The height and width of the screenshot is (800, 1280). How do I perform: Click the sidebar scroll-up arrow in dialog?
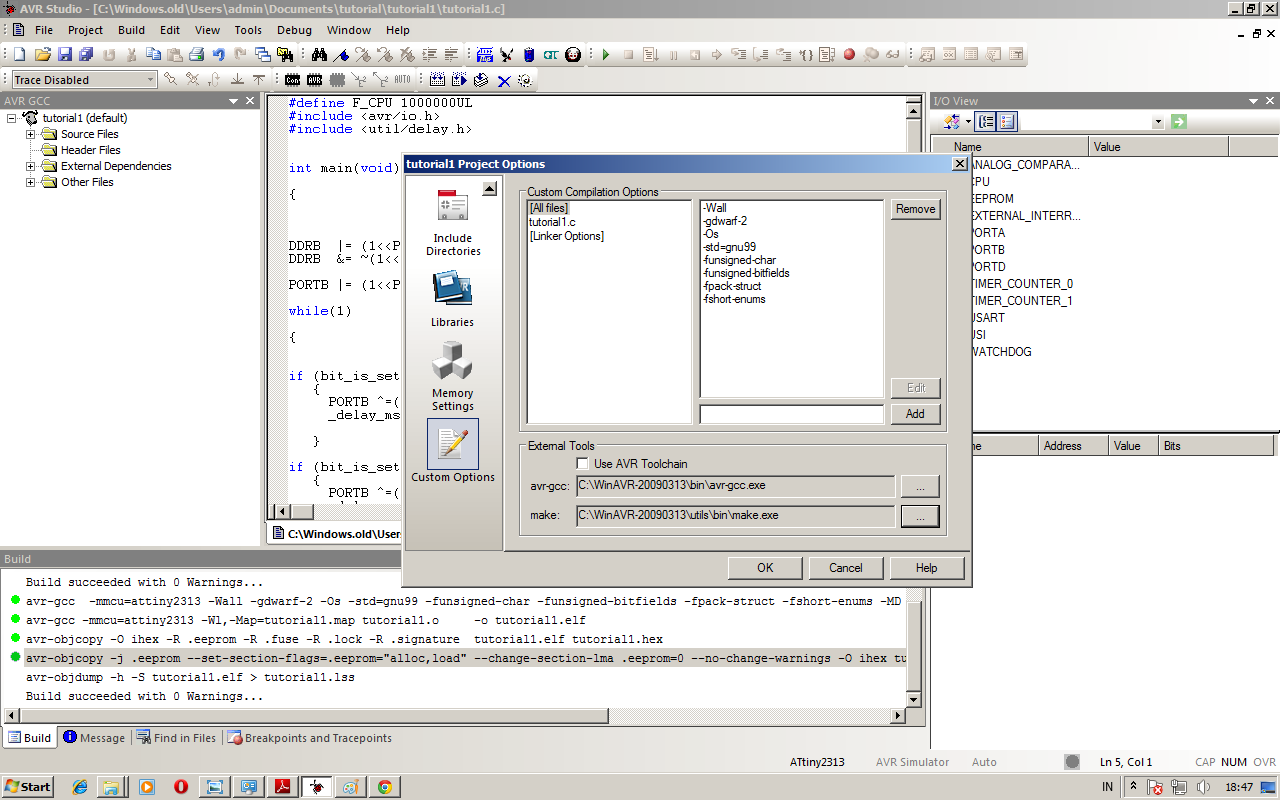pyautogui.click(x=489, y=189)
